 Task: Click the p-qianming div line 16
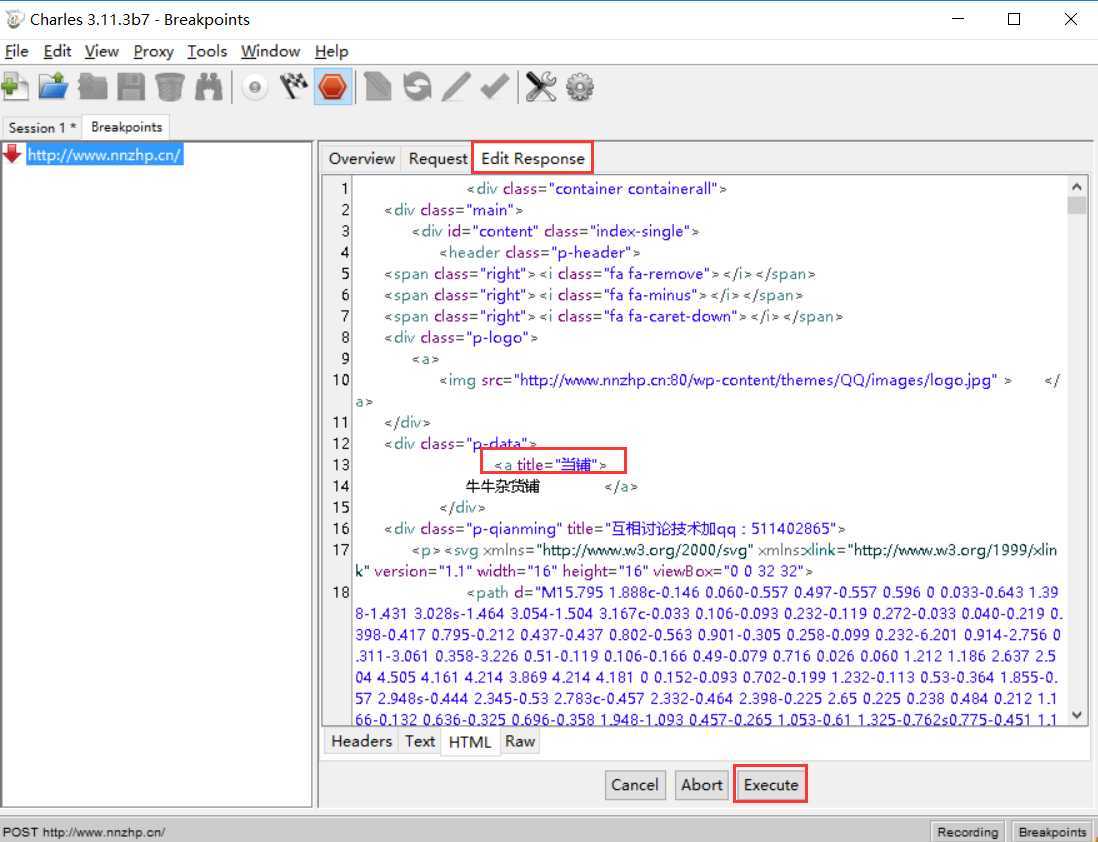tap(614, 528)
